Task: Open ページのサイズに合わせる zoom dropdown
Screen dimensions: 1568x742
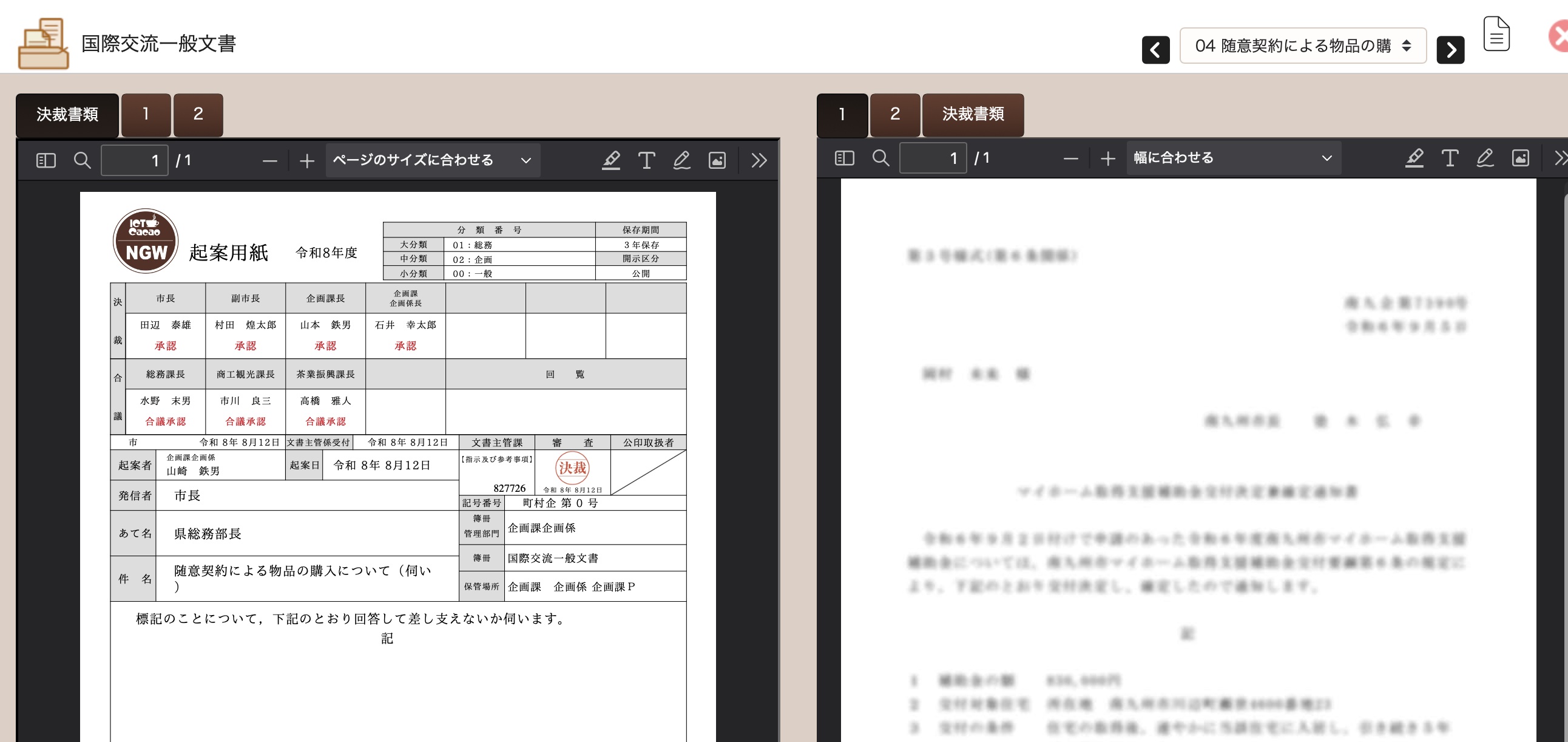Action: click(x=433, y=160)
